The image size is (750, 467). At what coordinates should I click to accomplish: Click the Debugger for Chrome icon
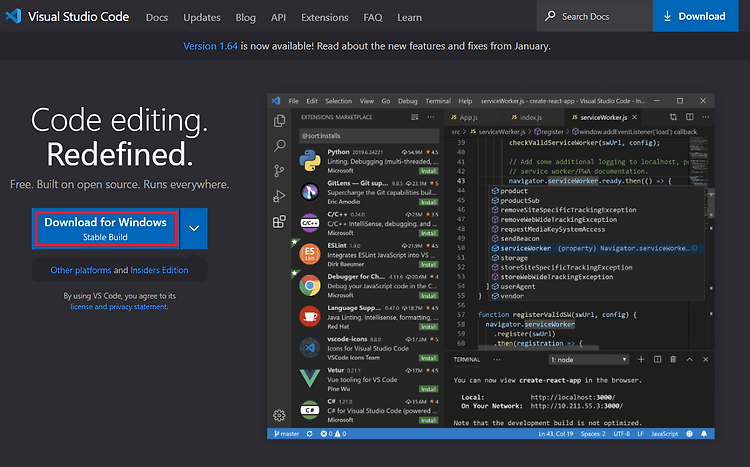click(310, 286)
